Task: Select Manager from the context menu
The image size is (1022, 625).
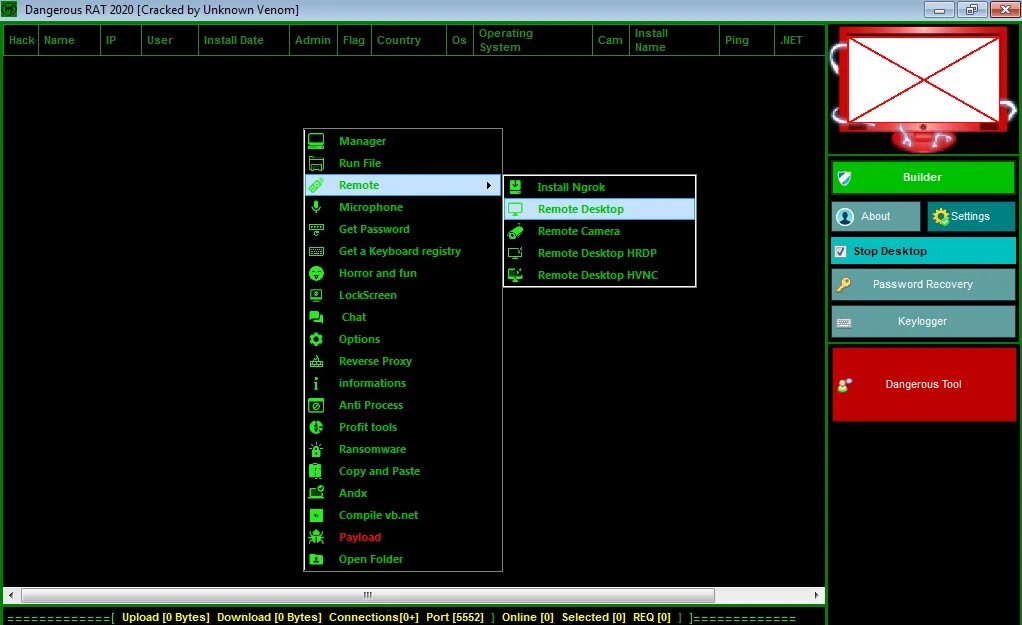Action: tap(403, 141)
